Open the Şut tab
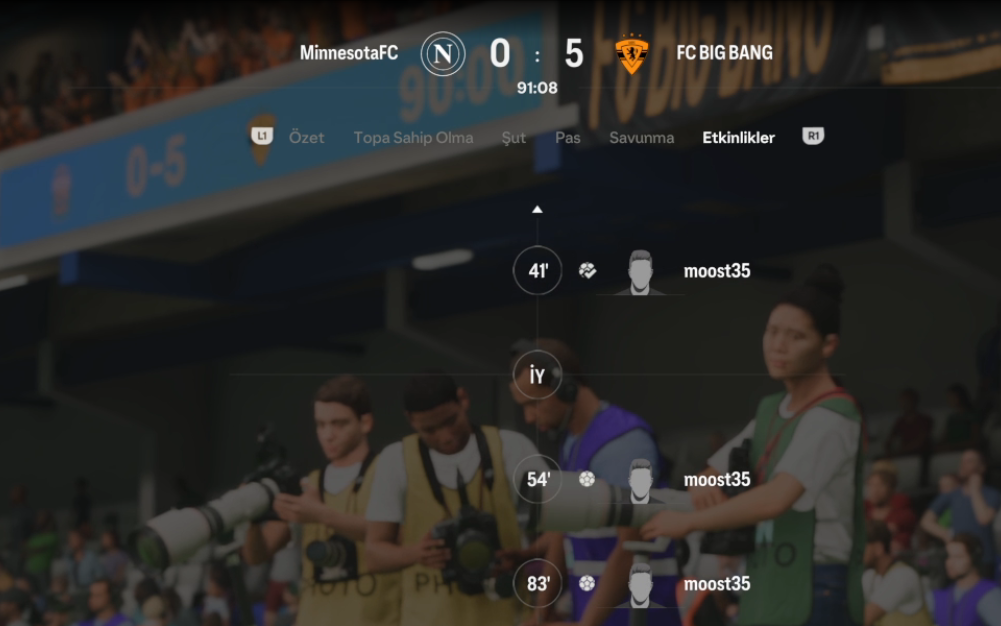The image size is (1001, 626). (513, 138)
